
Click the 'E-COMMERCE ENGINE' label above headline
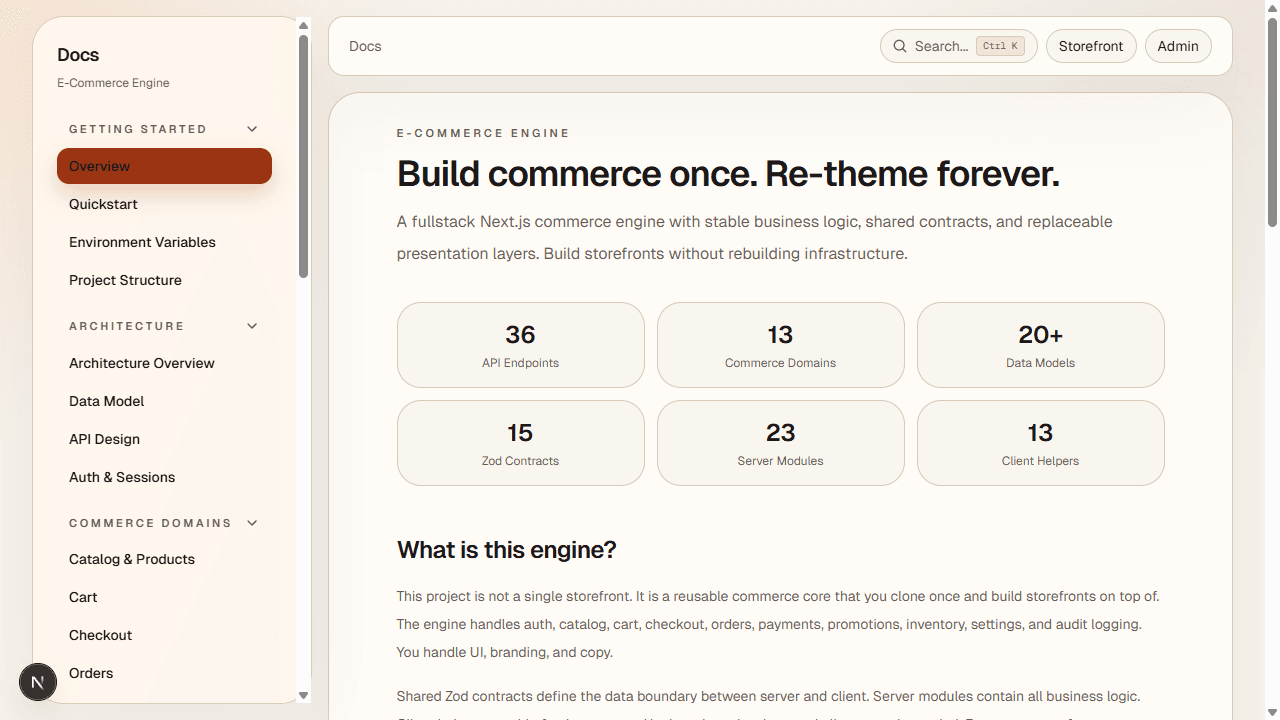483,133
